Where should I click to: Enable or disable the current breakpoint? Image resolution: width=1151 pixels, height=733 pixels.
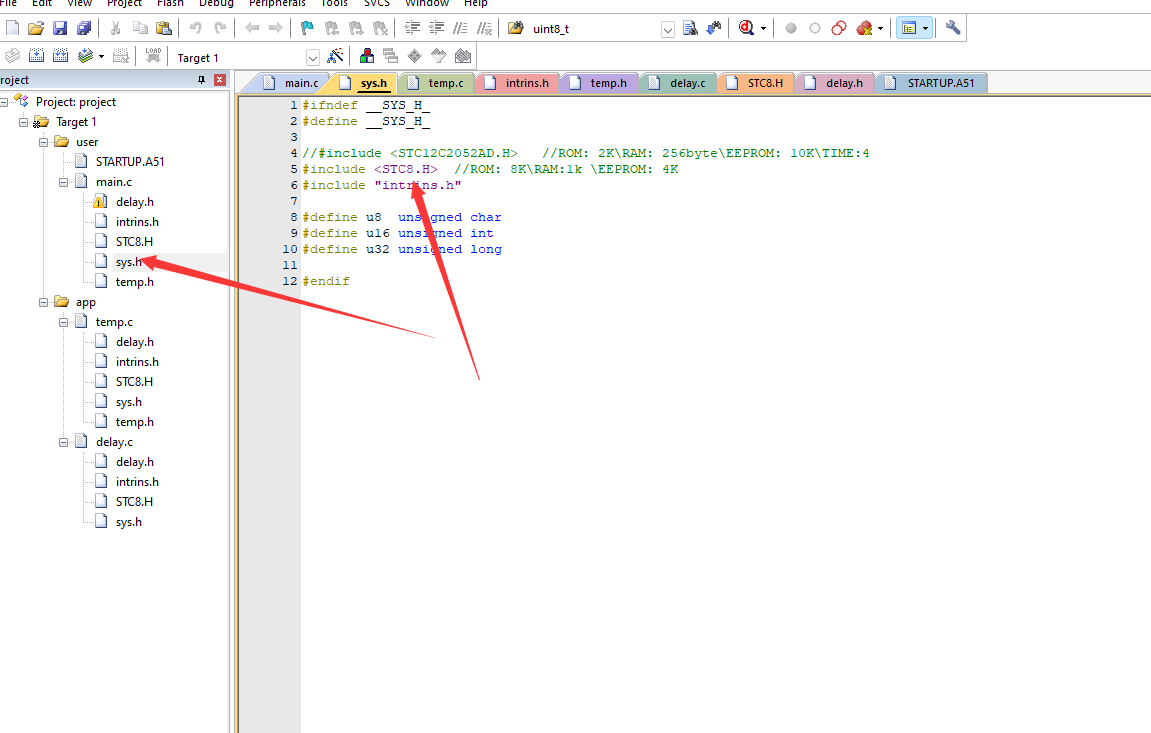(x=815, y=28)
